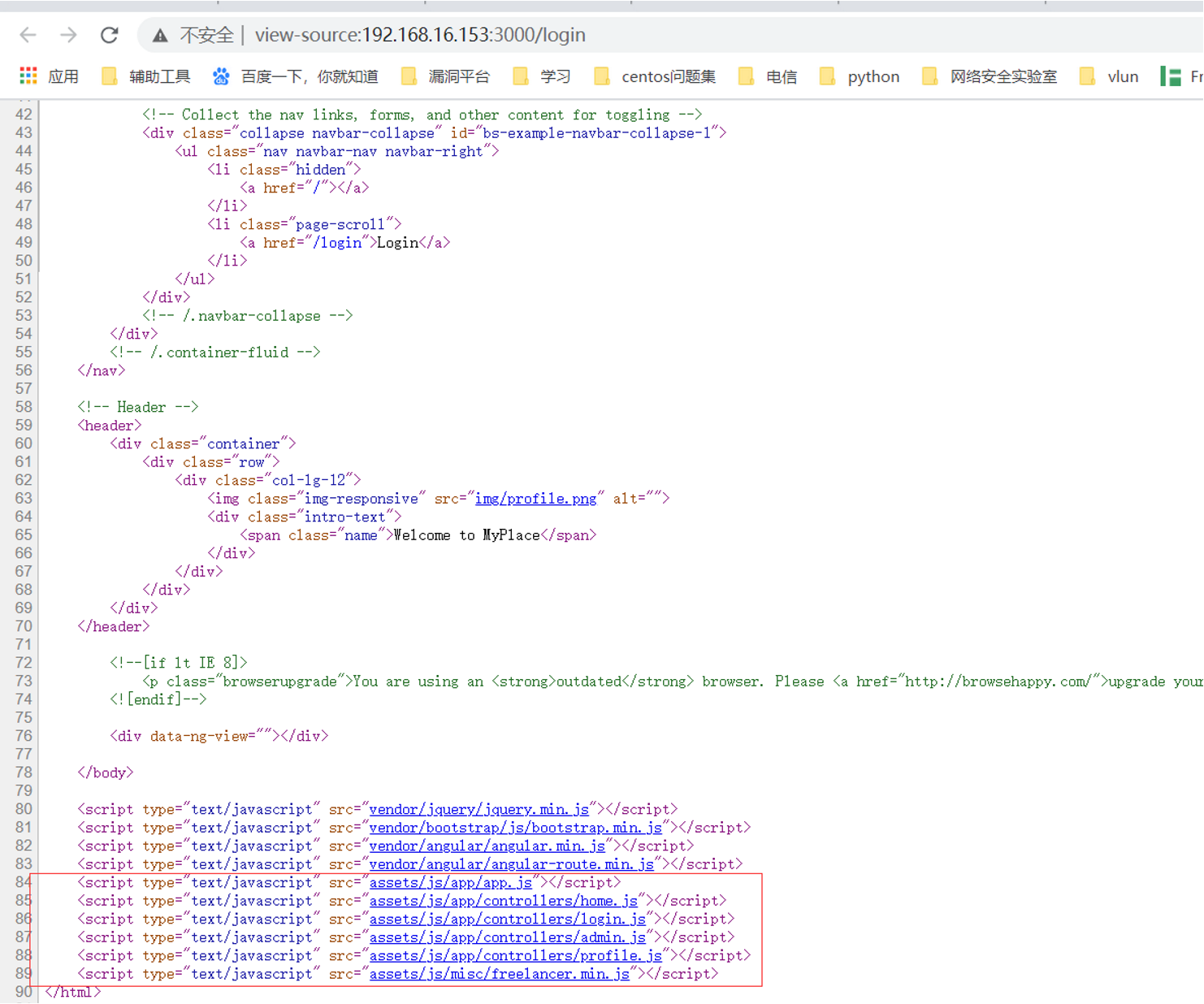Viewport: 1204px width, 1004px height.
Task: Open the 网络安全实验室 bookmark folder
Action: (x=990, y=76)
